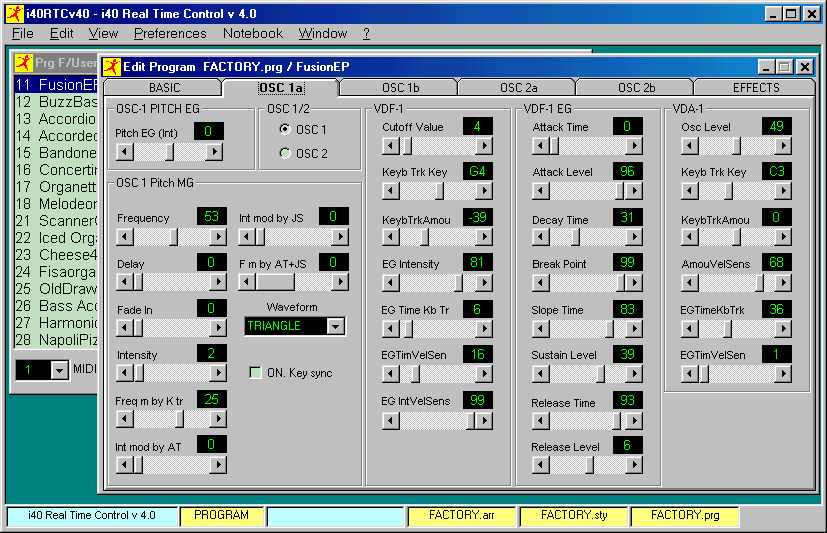Select the OSC 2 radio button

click(285, 153)
